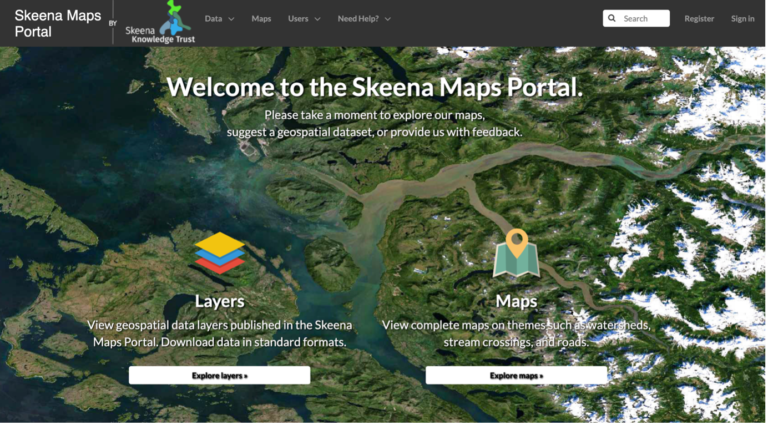Click the Sign in link
Image resolution: width=768 pixels, height=425 pixels.
[743, 19]
